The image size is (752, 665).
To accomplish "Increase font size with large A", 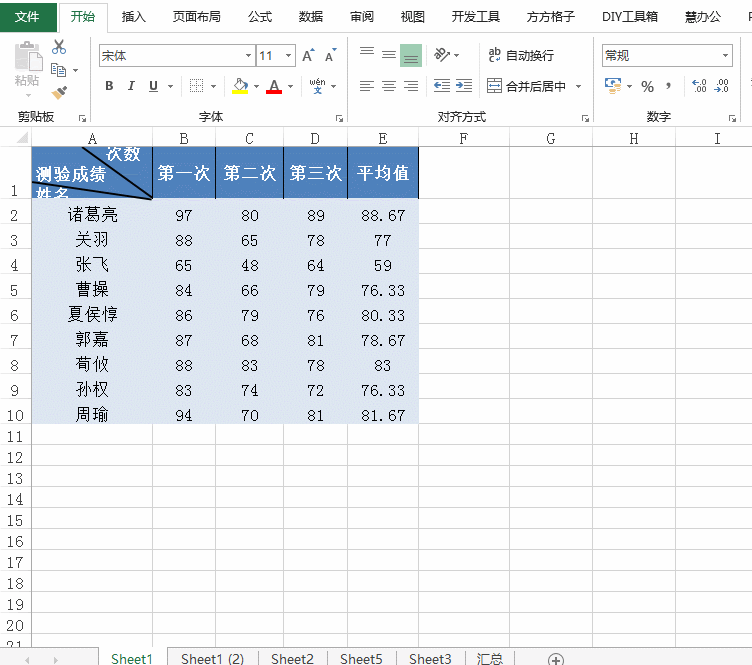I will 308,56.
